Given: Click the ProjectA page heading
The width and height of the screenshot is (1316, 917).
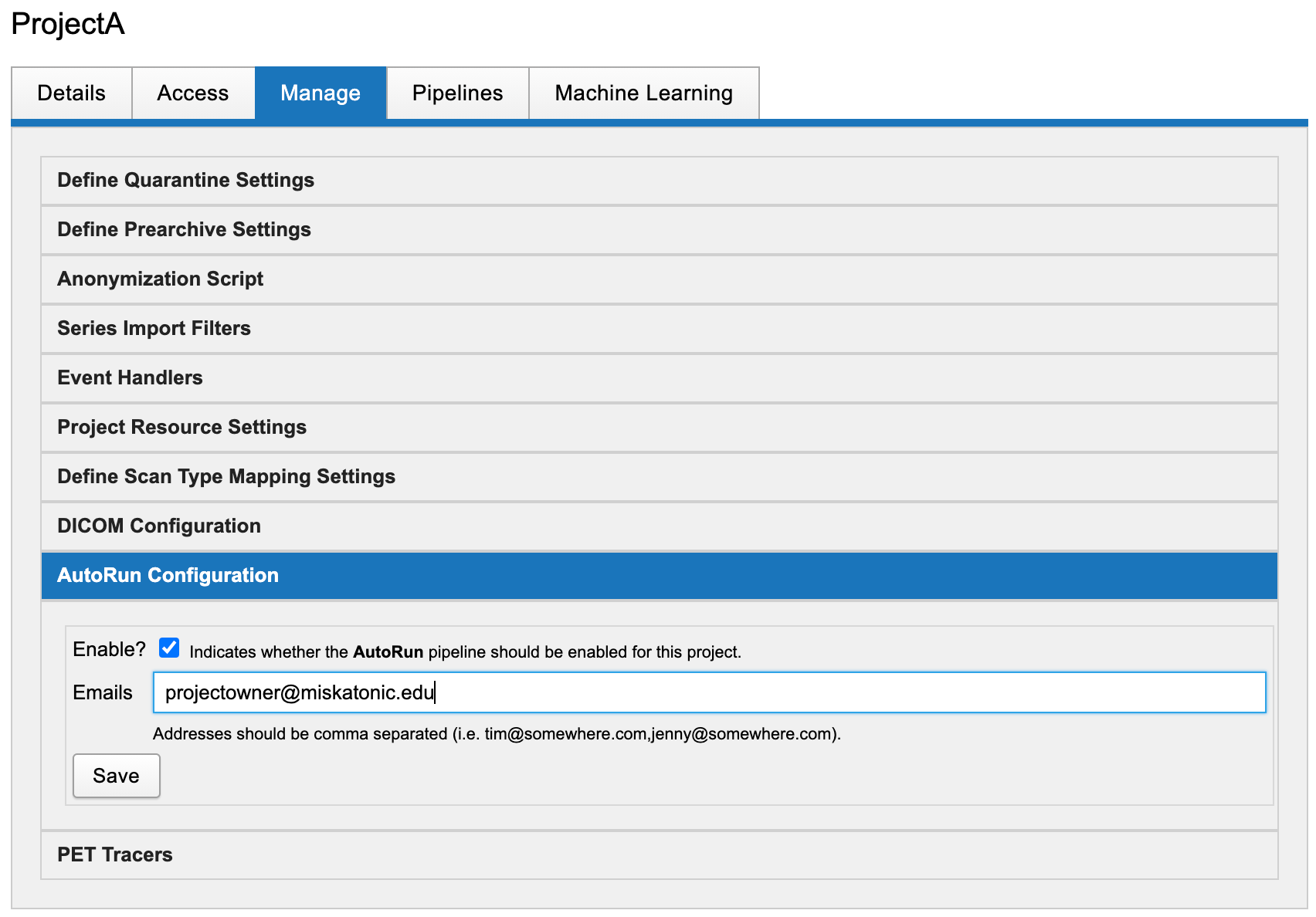Looking at the screenshot, I should click(x=68, y=24).
